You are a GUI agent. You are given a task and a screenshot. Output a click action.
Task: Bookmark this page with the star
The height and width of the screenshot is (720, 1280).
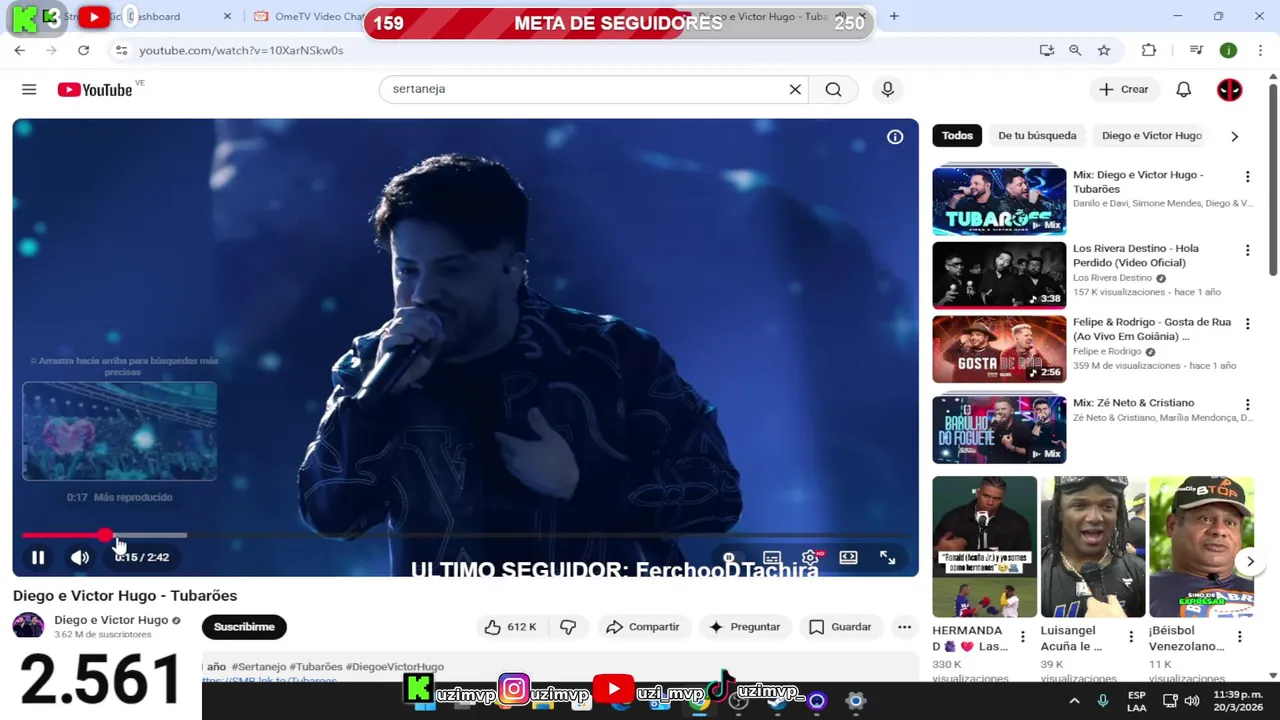pyautogui.click(x=1104, y=50)
